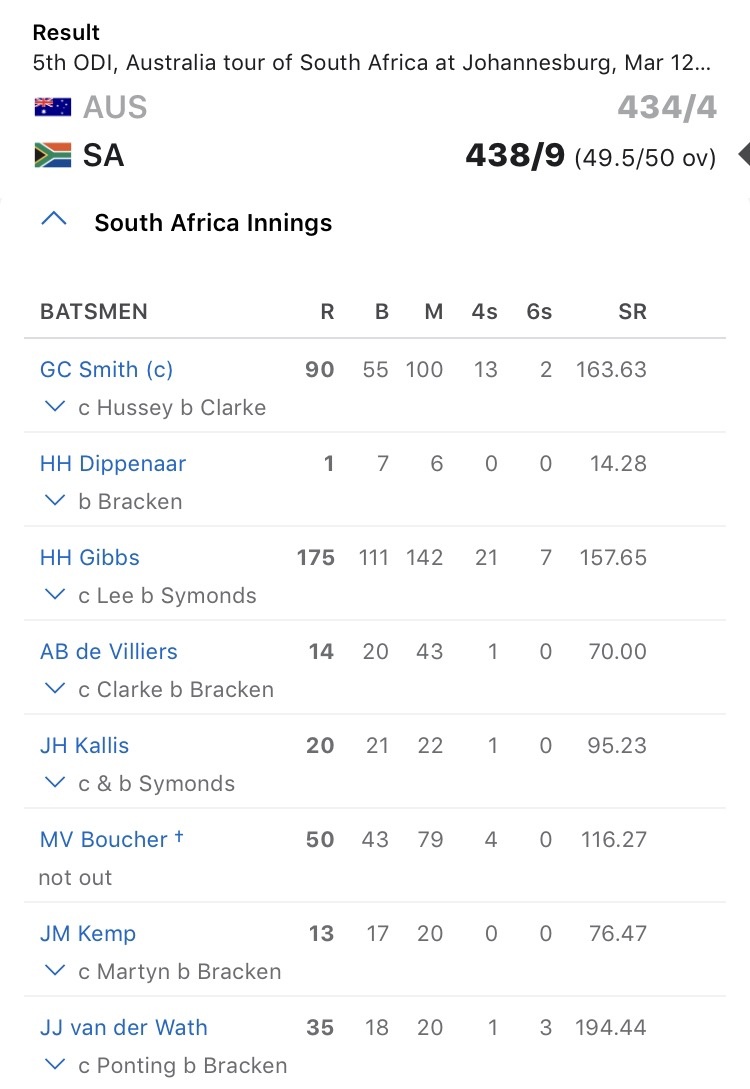Open HH Dippenaar player profile

[113, 463]
